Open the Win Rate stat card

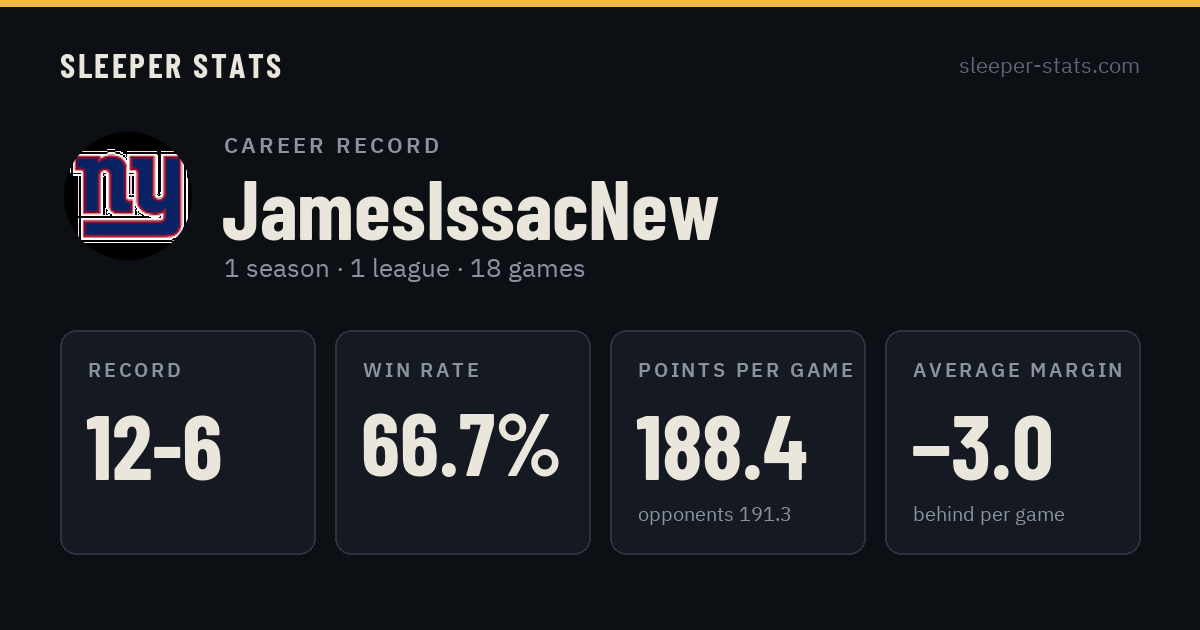pyautogui.click(x=463, y=442)
